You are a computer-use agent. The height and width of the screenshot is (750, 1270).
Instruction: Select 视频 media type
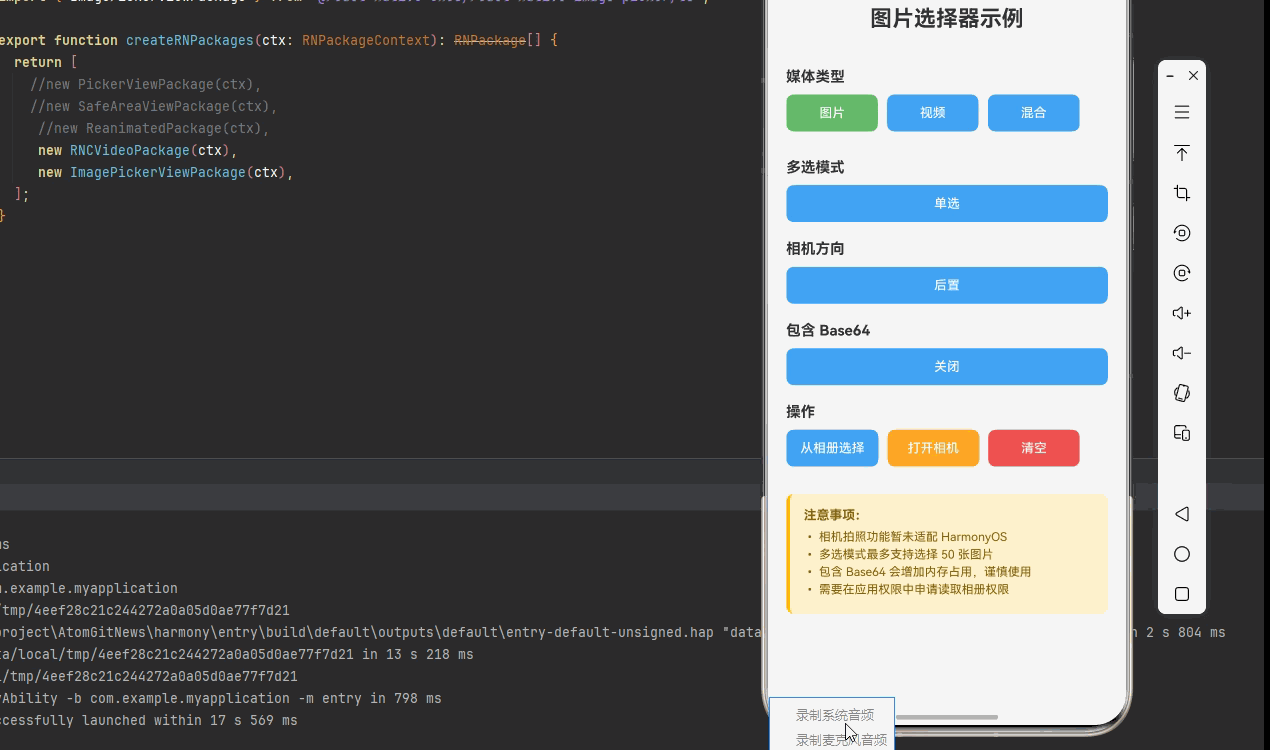(933, 113)
